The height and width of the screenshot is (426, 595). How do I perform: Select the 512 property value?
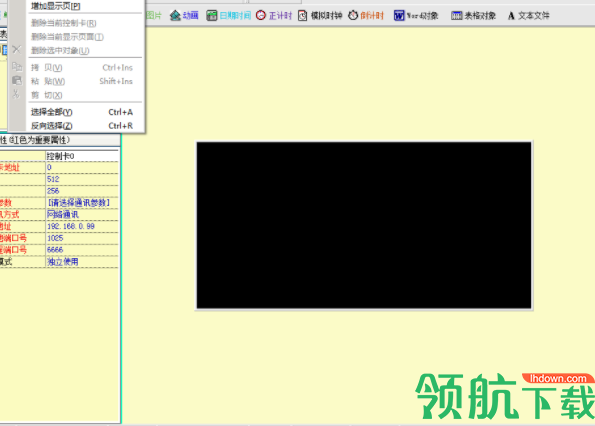pos(82,179)
